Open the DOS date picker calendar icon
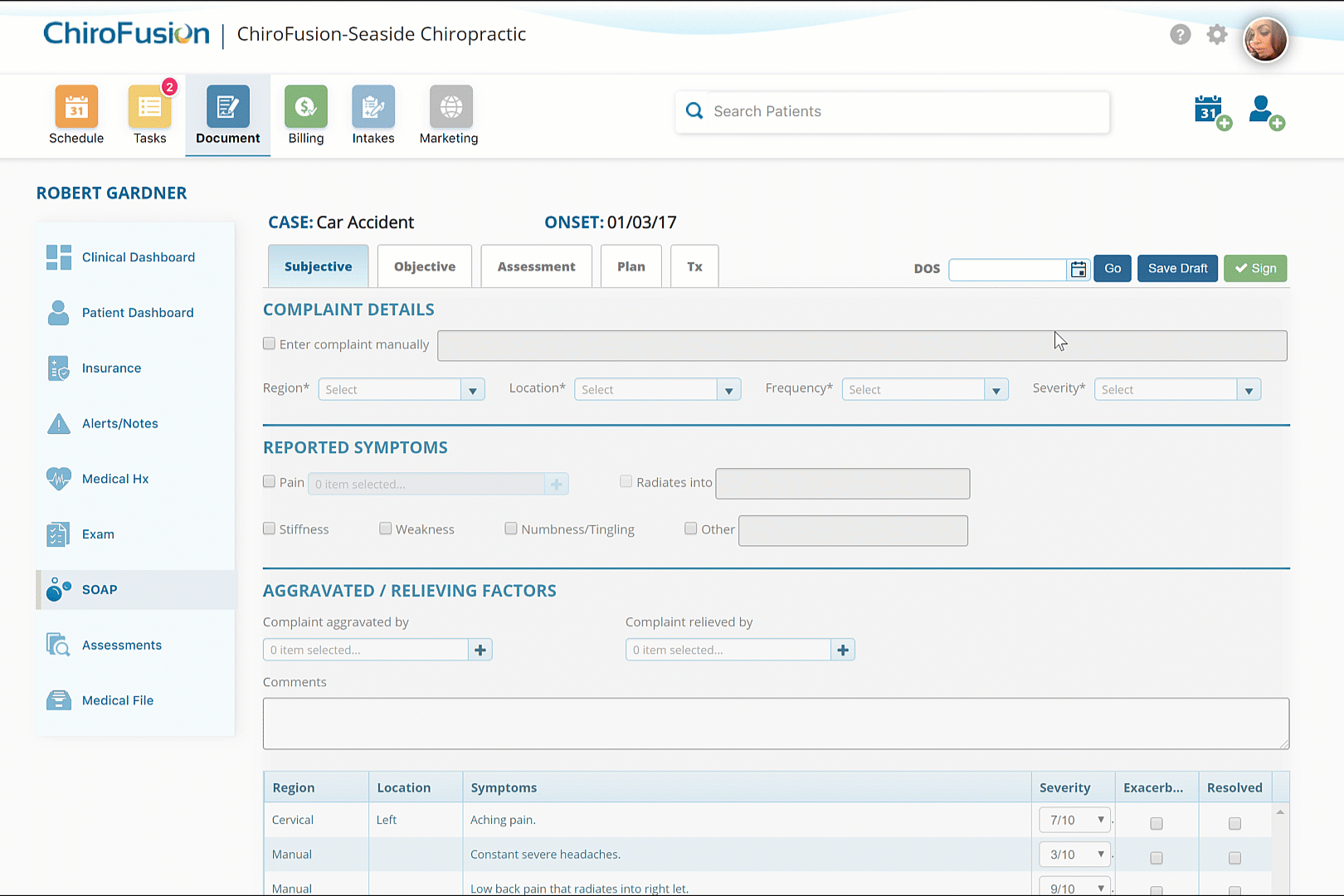The image size is (1344, 896). 1079,269
